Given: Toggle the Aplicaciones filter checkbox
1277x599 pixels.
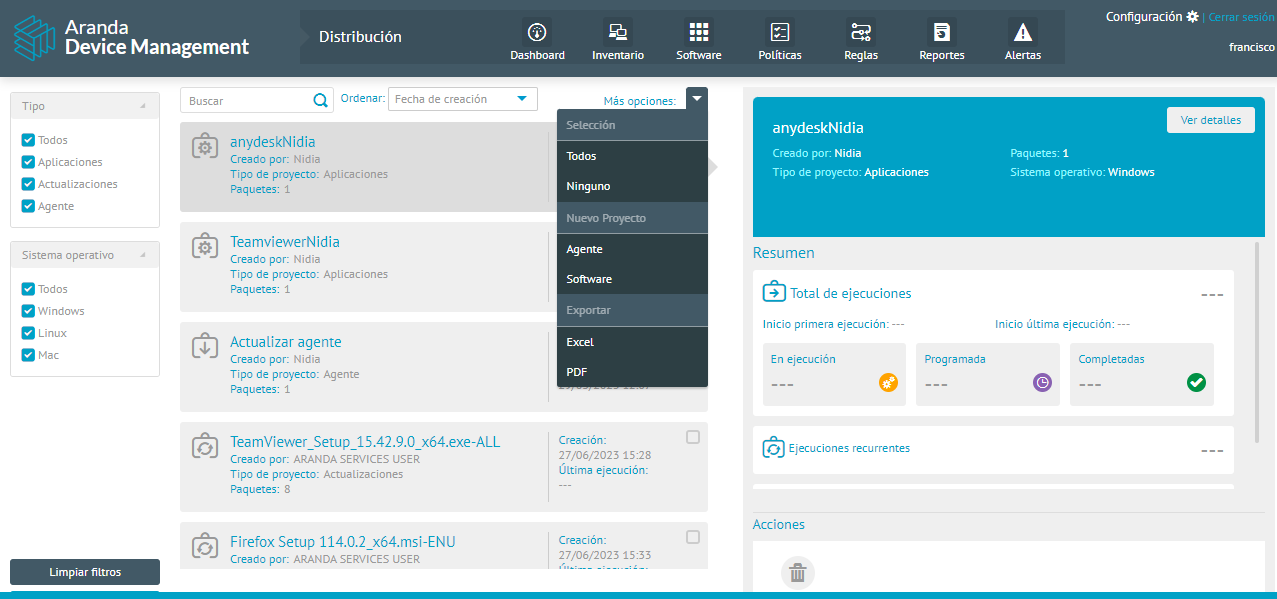Looking at the screenshot, I should [x=28, y=162].
